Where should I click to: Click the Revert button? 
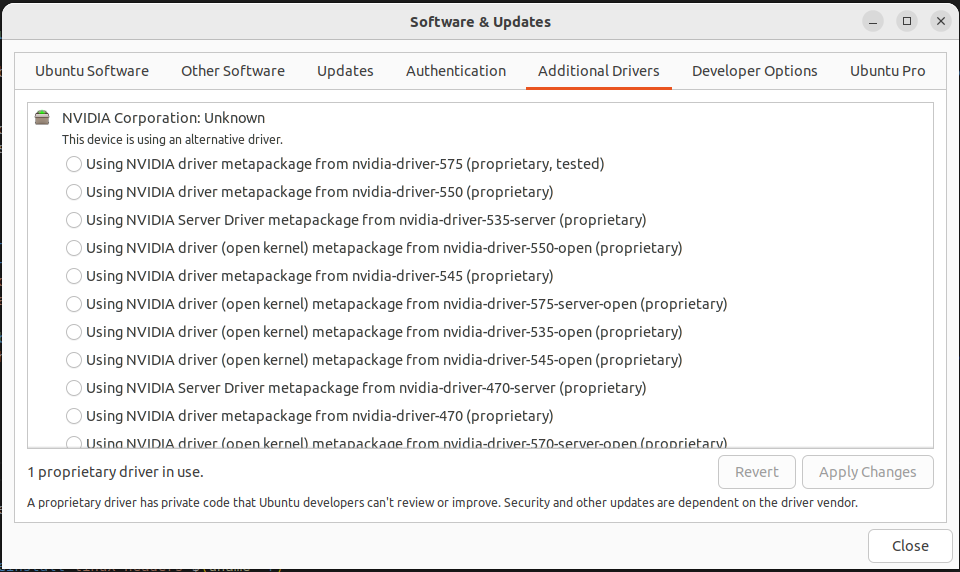click(x=757, y=472)
